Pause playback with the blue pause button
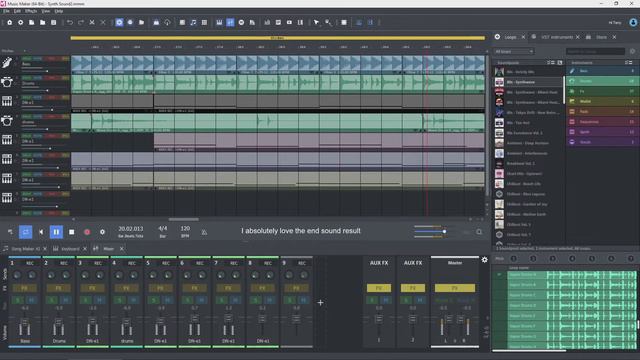640x360 pixels. tap(56, 232)
